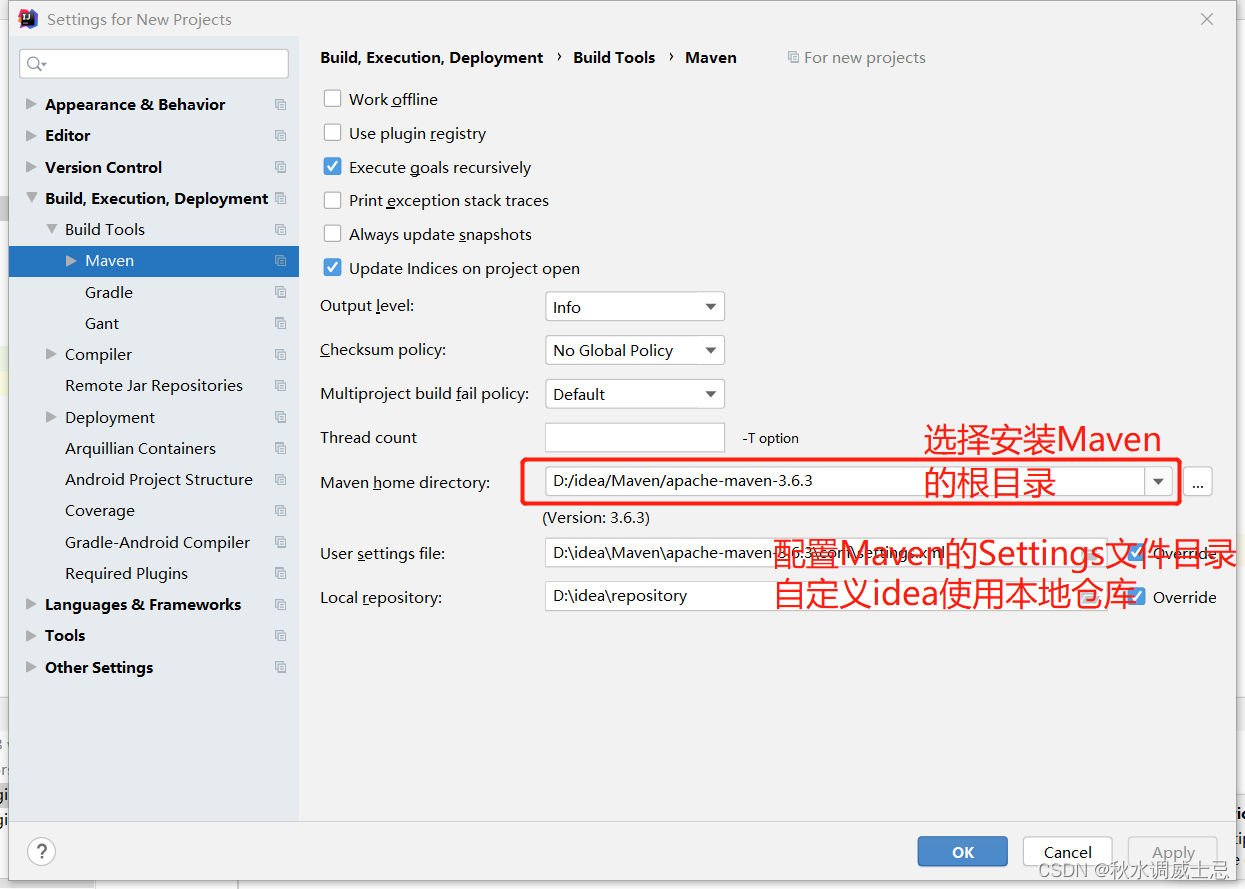Click project-level icon beside Build Tools

coord(280,230)
